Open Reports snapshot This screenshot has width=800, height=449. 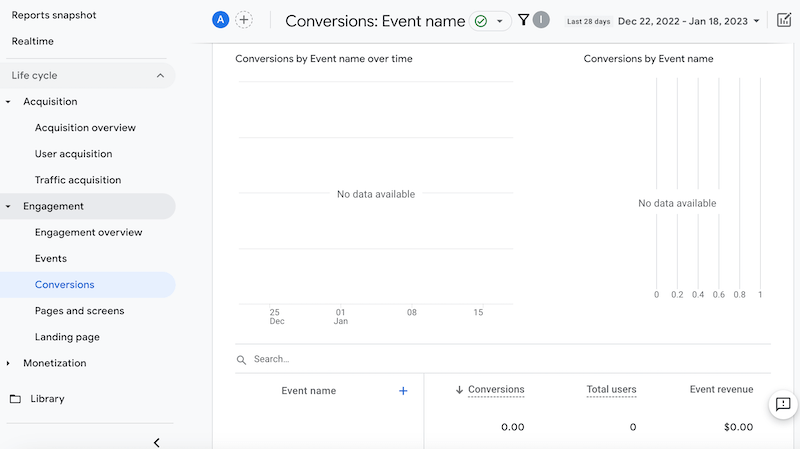pos(54,15)
